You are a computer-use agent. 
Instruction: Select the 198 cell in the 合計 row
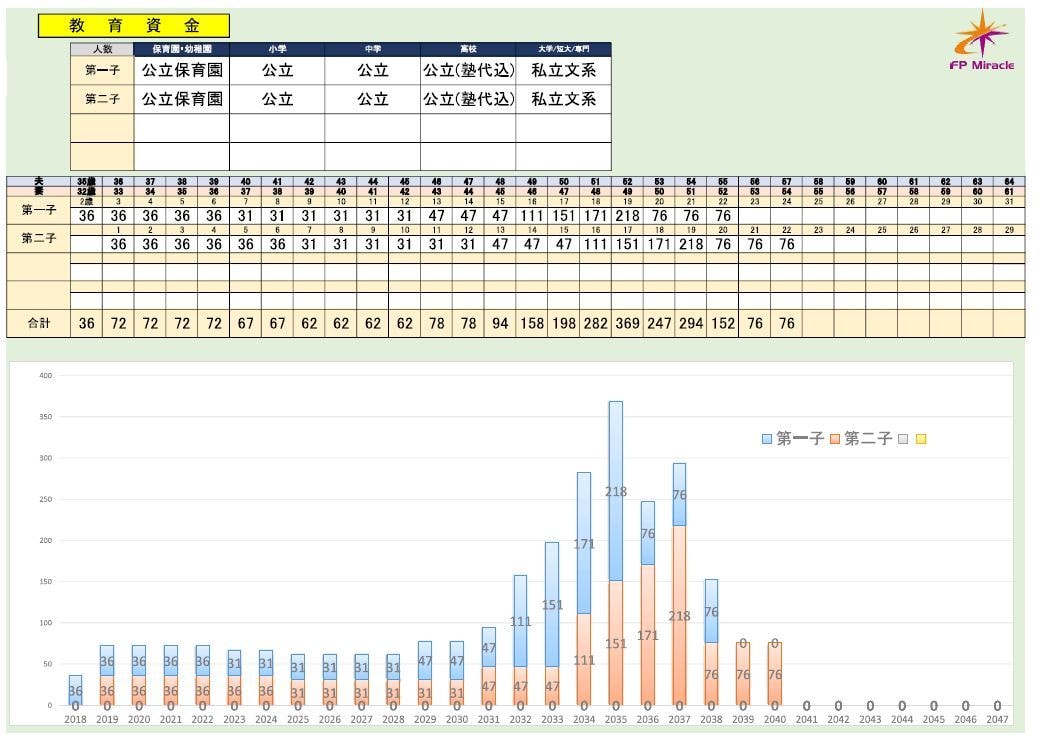coord(564,323)
